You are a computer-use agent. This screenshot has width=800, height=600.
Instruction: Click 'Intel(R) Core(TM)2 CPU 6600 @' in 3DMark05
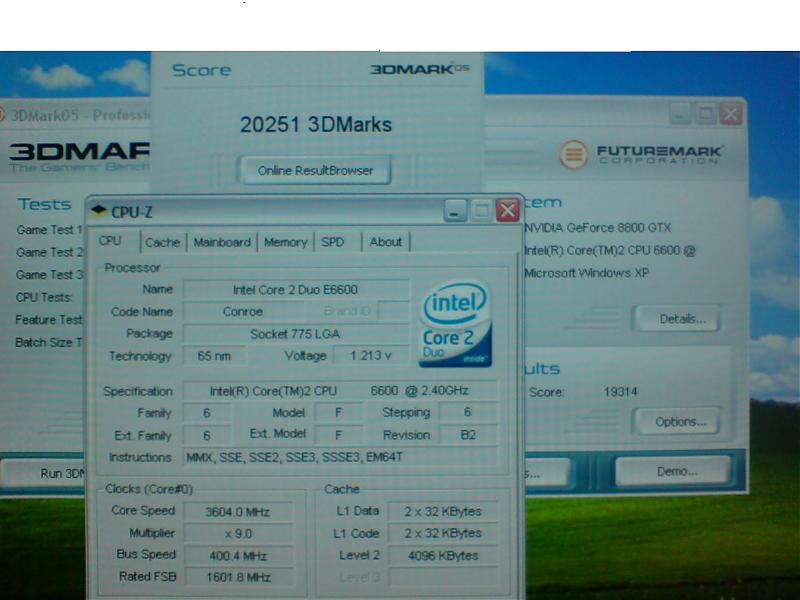tap(610, 250)
